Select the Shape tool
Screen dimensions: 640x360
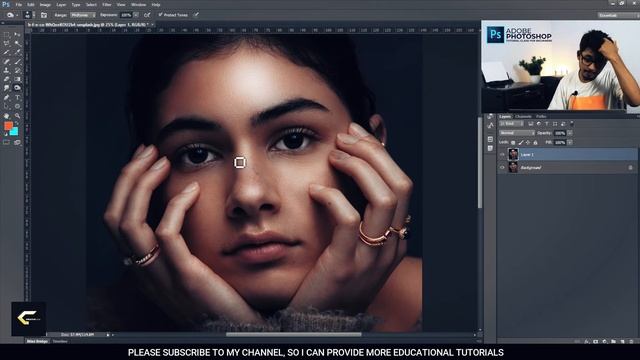click(x=18, y=106)
